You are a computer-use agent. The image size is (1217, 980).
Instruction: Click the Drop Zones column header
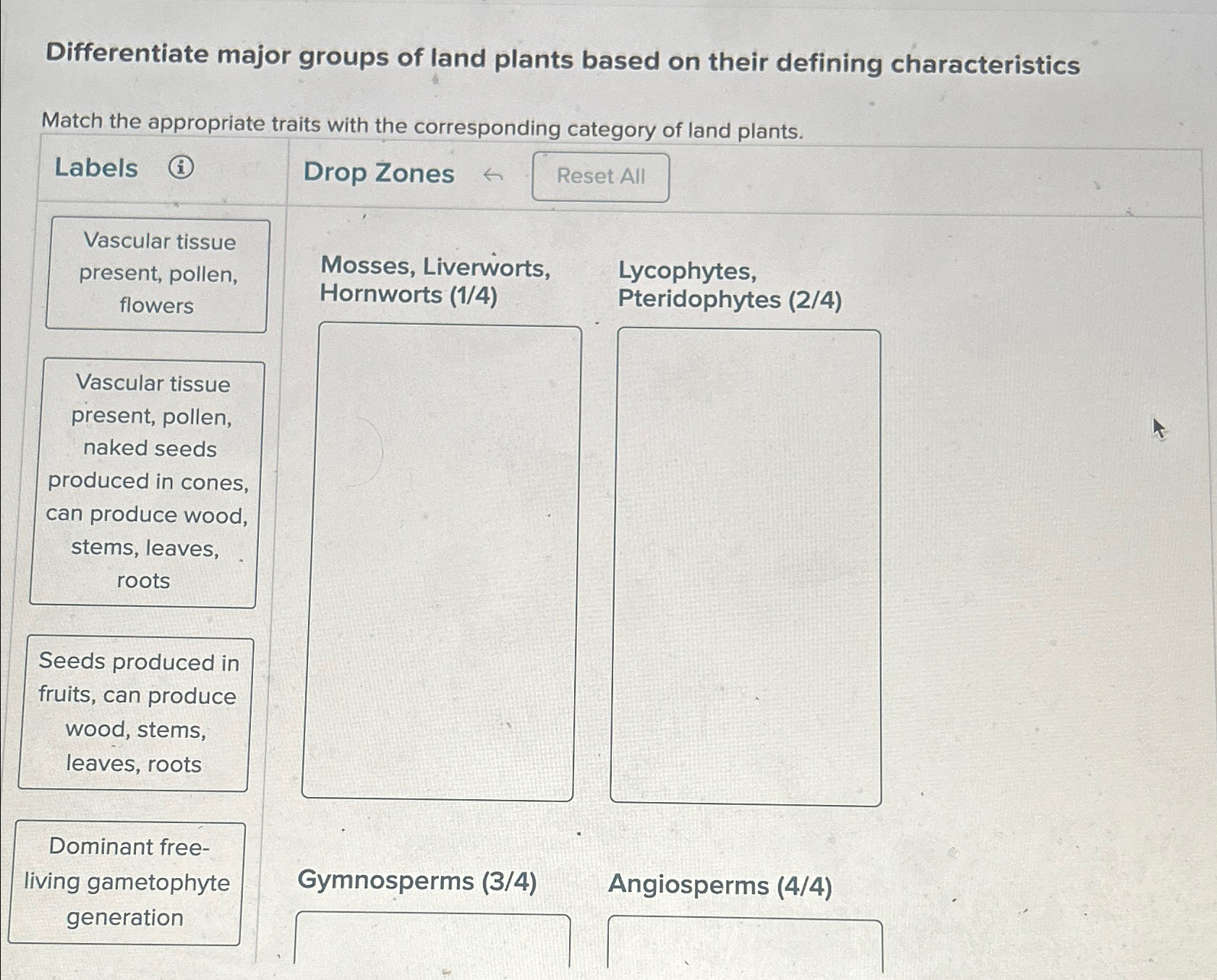pos(378,174)
